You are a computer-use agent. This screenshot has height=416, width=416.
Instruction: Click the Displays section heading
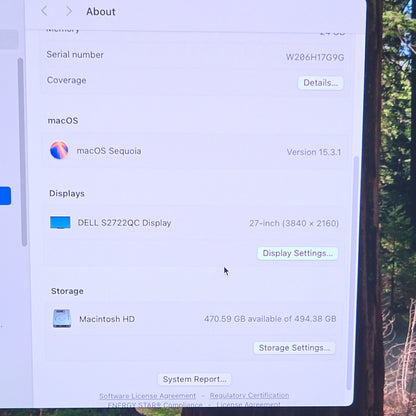[x=67, y=193]
